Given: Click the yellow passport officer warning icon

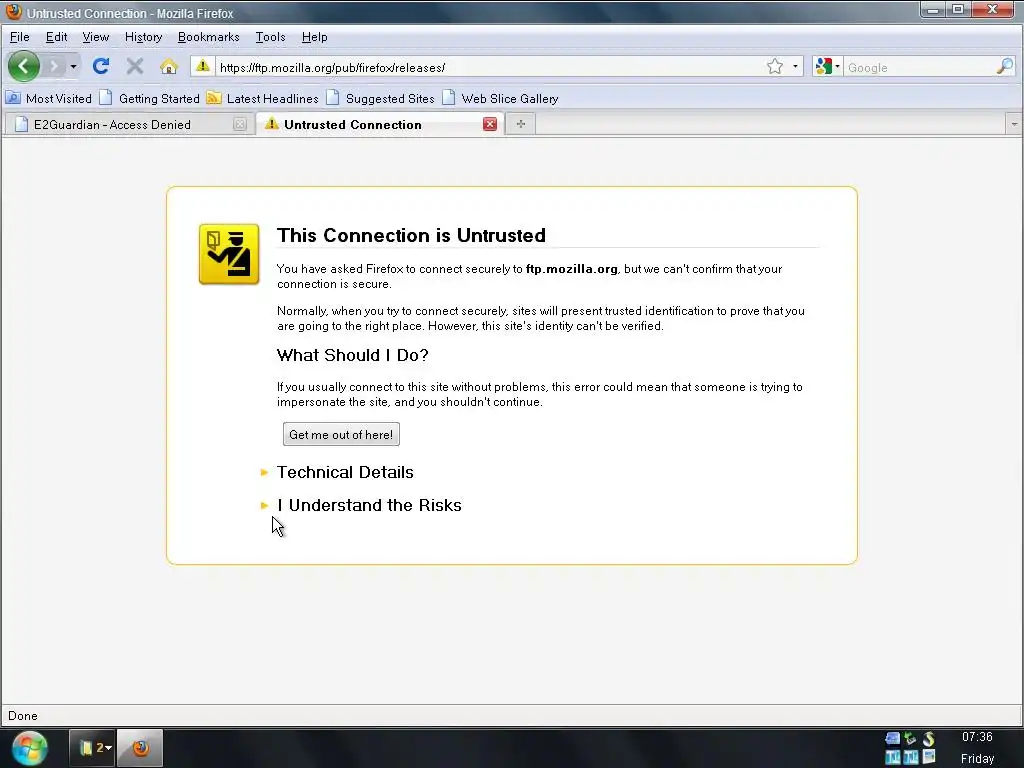Looking at the screenshot, I should (229, 254).
